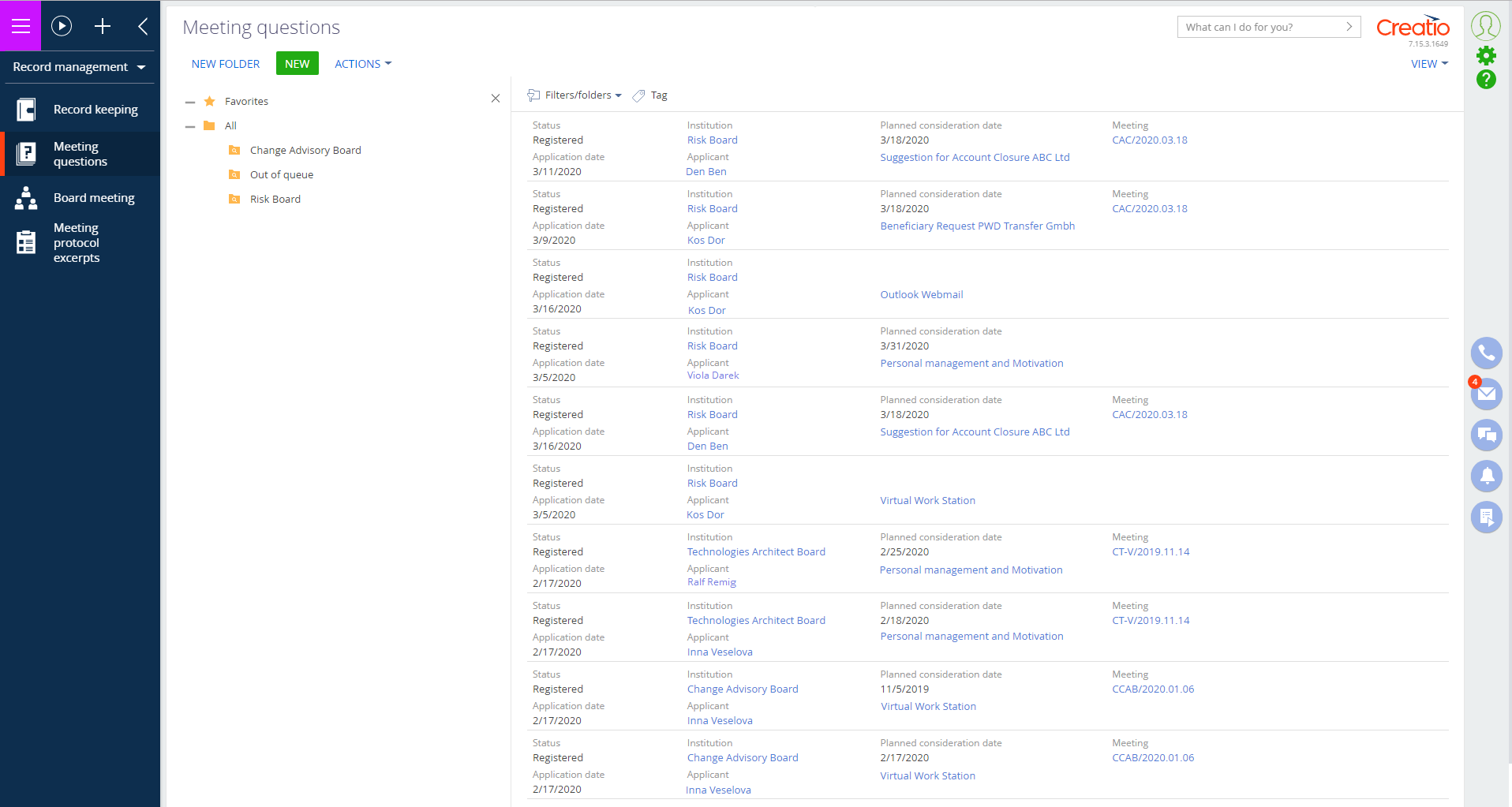Viewport: 1512px width, 807px height.
Task: Open the feed chat panel
Action: pos(1486,435)
